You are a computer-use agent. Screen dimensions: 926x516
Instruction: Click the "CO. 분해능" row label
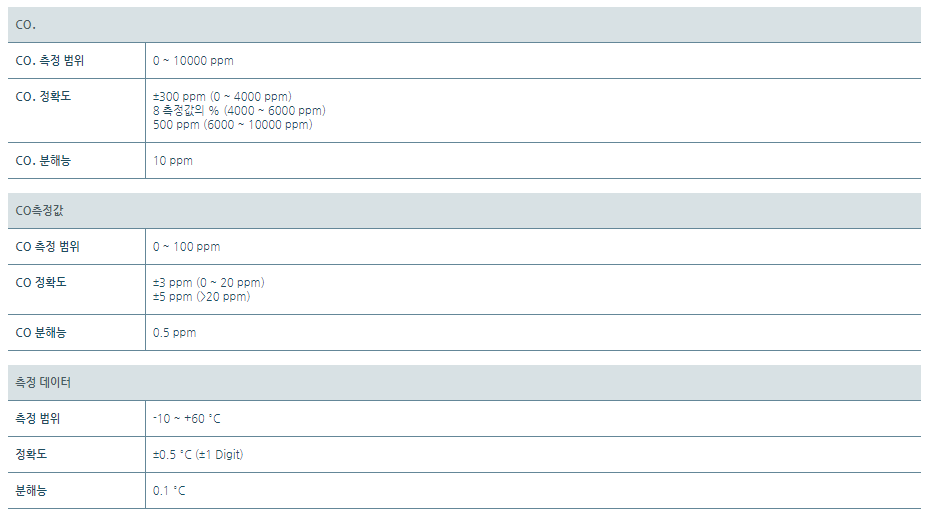44,161
